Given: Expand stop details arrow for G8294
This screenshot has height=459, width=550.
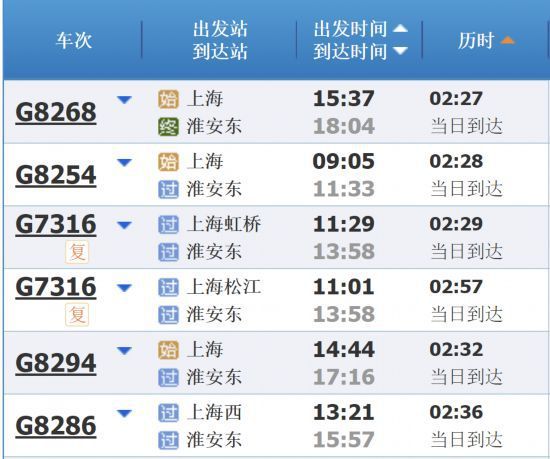Looking at the screenshot, I should click(x=124, y=351).
